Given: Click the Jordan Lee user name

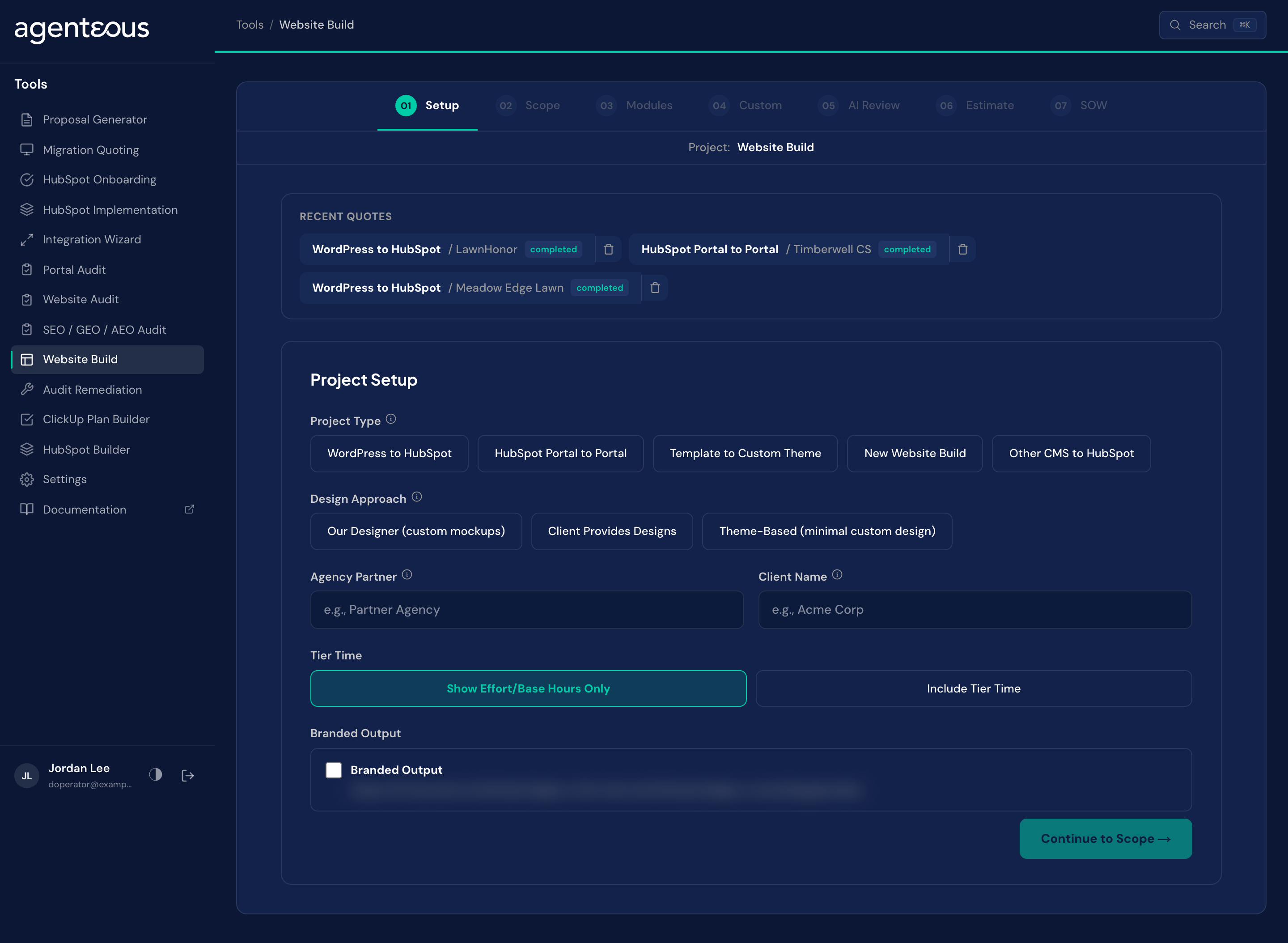Looking at the screenshot, I should (79, 769).
